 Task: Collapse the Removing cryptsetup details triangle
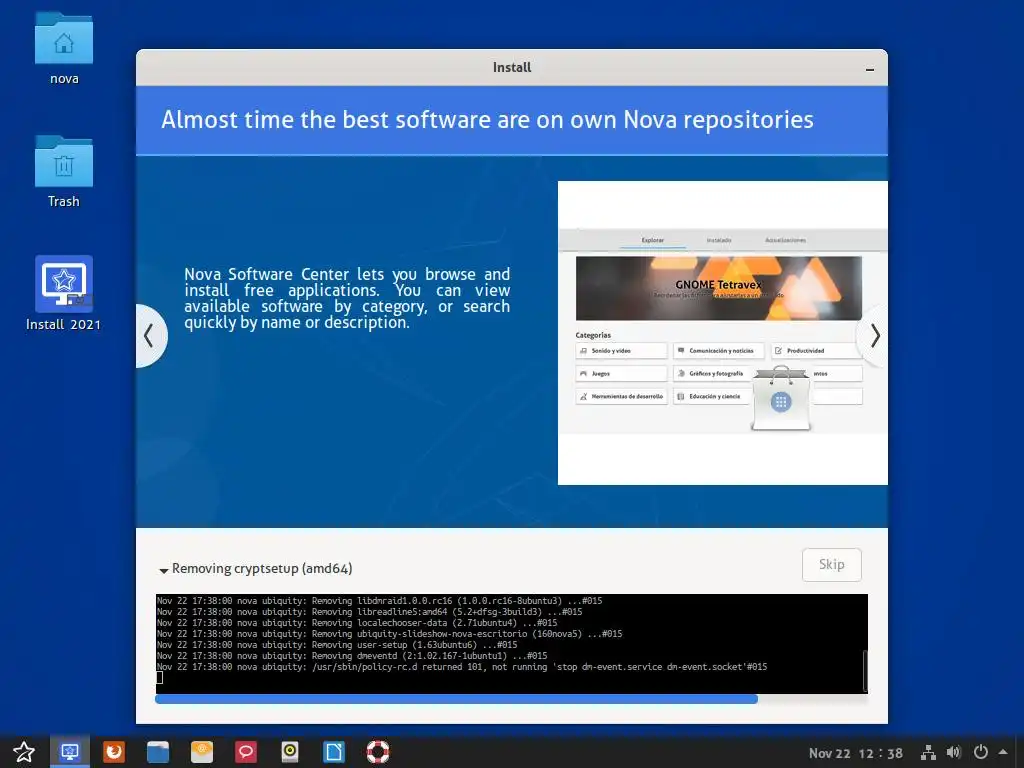[x=163, y=570]
